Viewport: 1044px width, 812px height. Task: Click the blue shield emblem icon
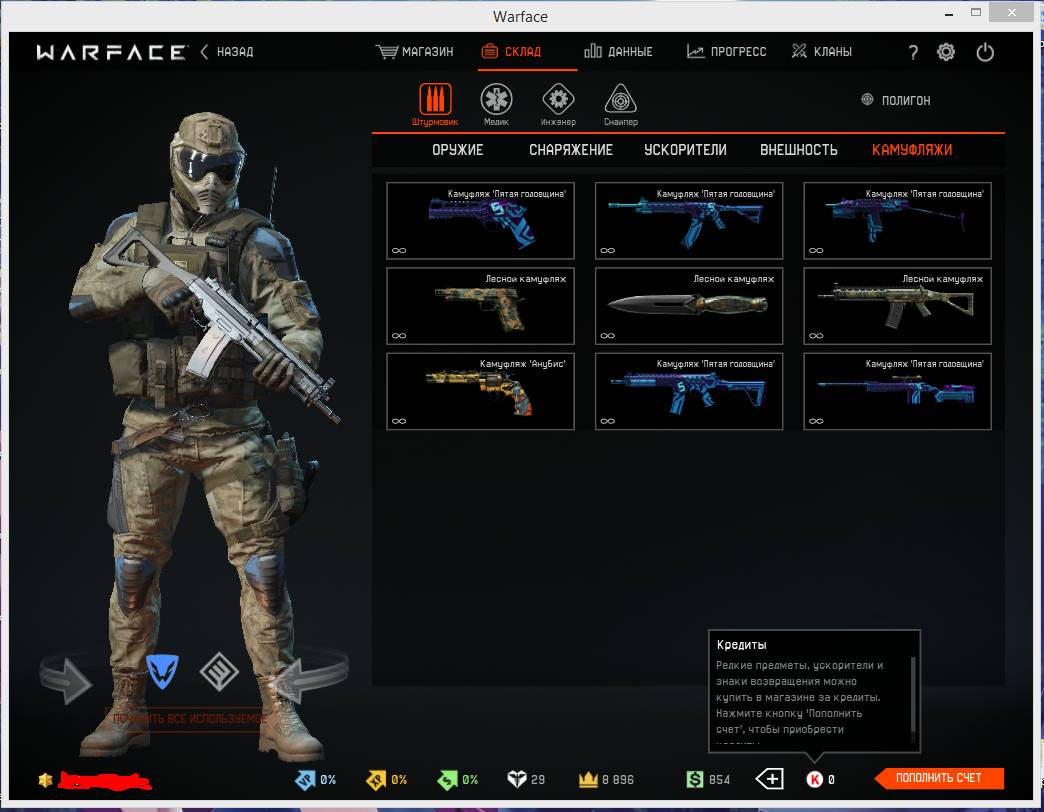pos(162,671)
